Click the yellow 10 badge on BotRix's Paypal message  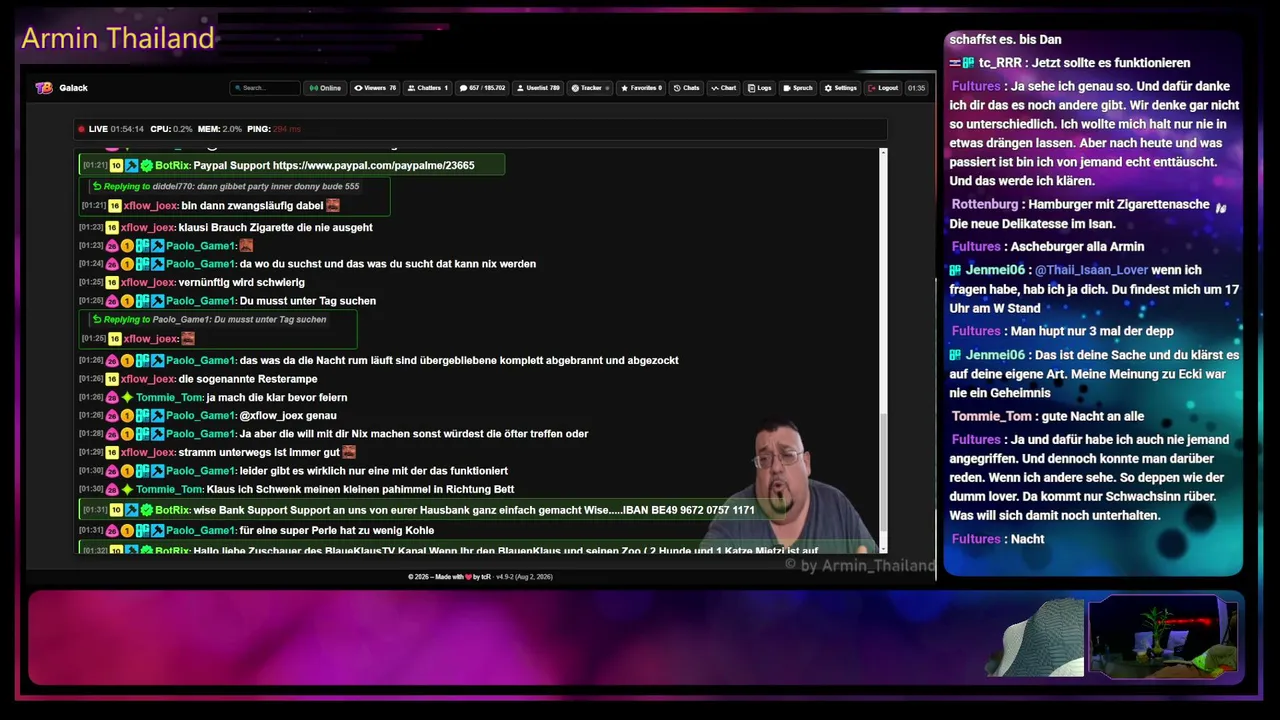click(116, 165)
